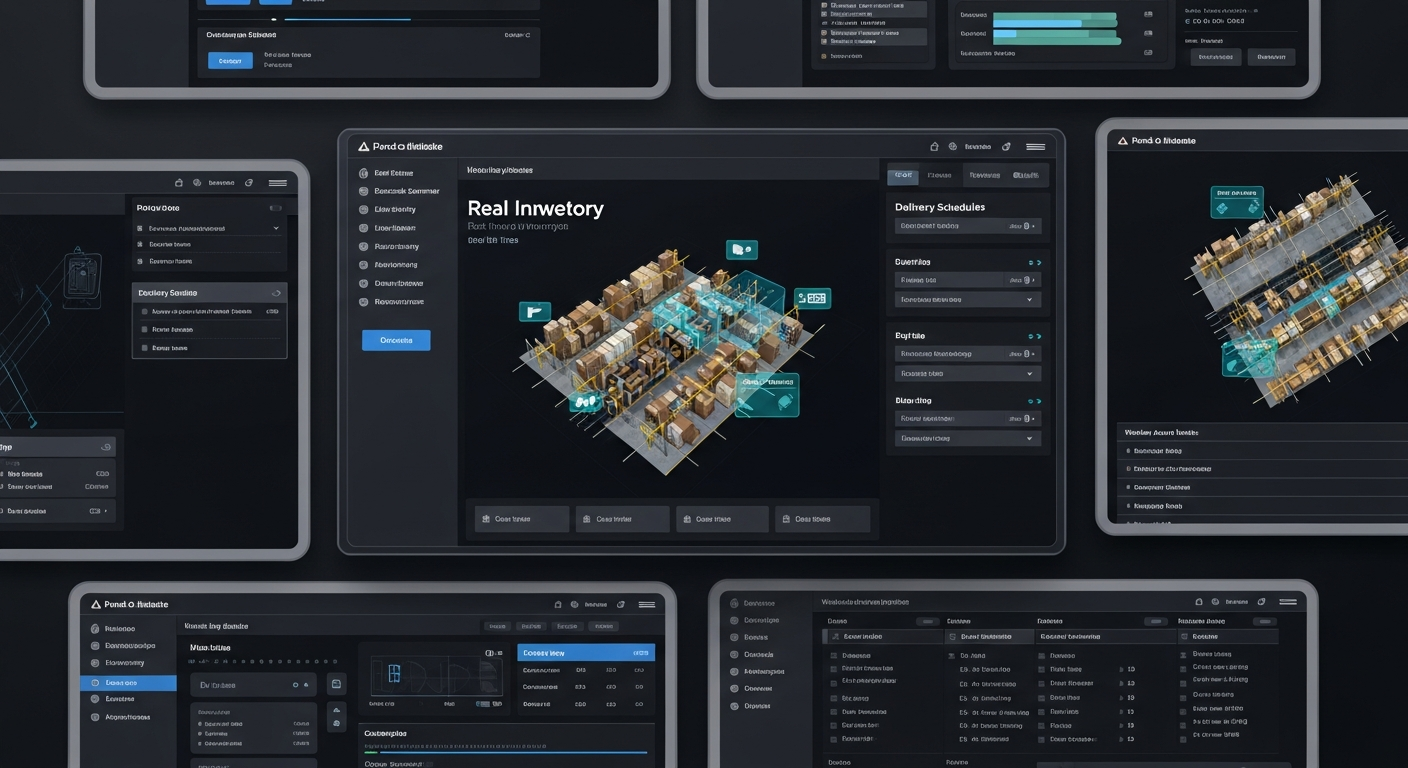Select the last item in center window sidebar

coord(391,301)
